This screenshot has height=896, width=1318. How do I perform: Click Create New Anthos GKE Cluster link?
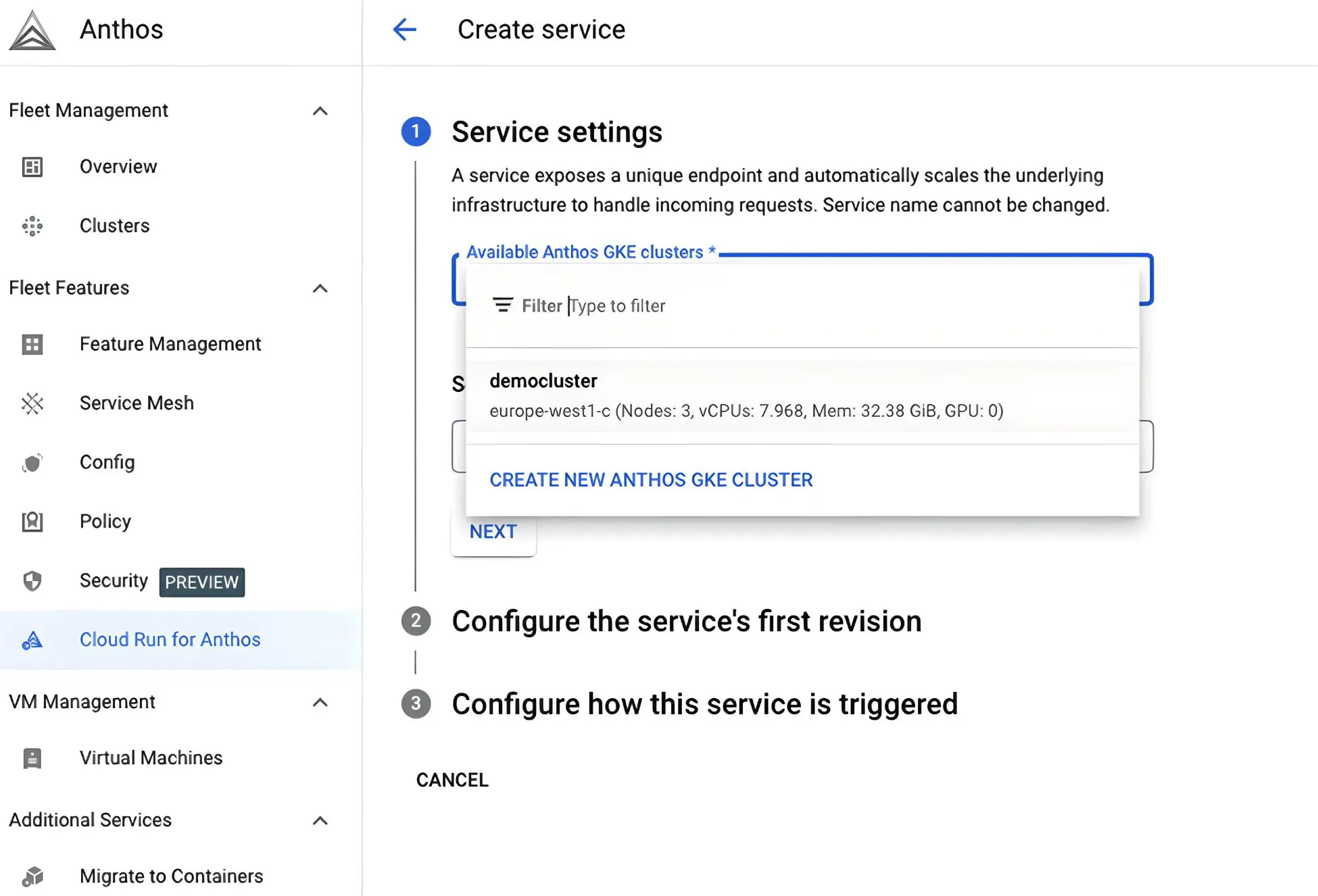pyautogui.click(x=651, y=480)
